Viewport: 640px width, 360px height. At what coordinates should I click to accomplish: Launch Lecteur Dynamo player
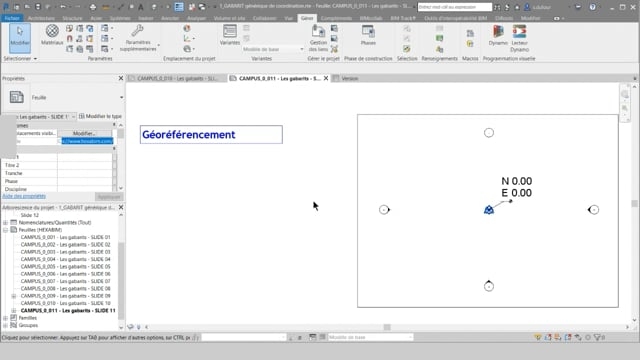(x=520, y=38)
